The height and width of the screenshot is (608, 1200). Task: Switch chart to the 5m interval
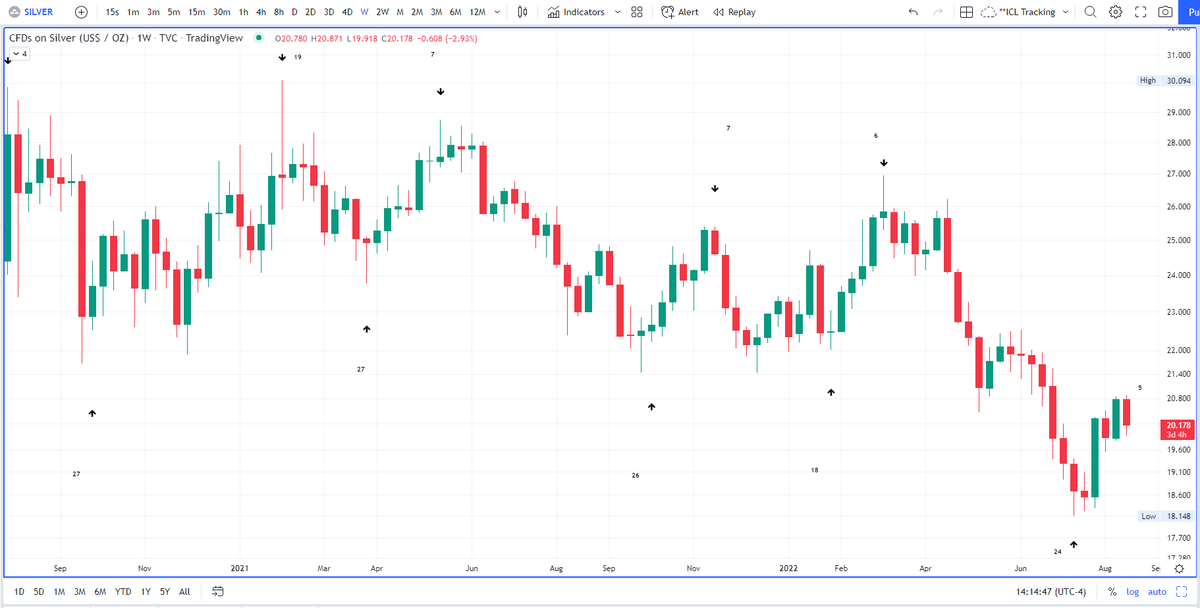(174, 12)
